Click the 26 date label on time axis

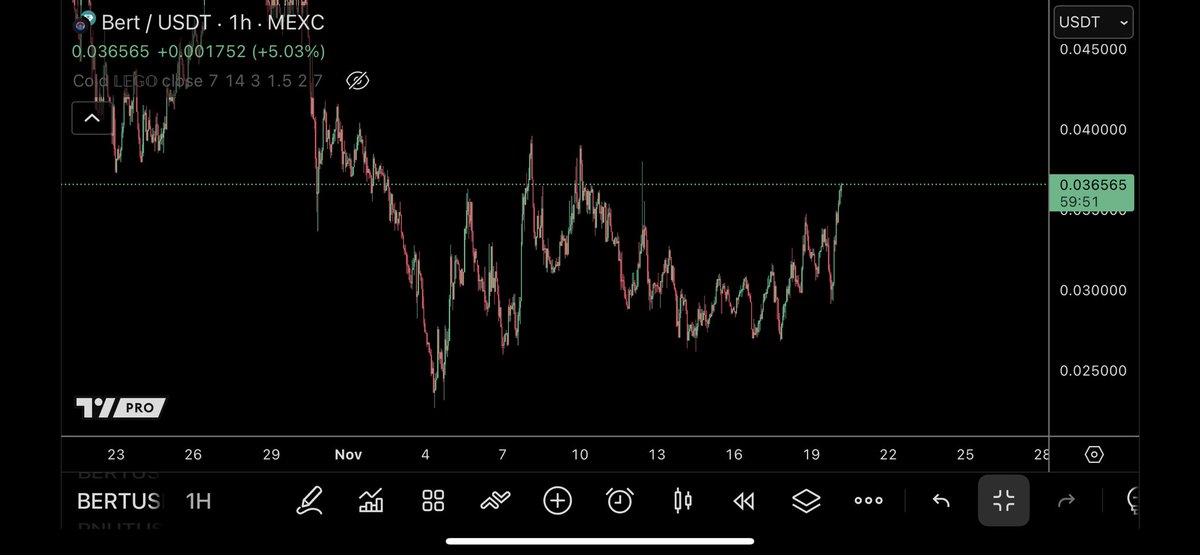point(193,454)
